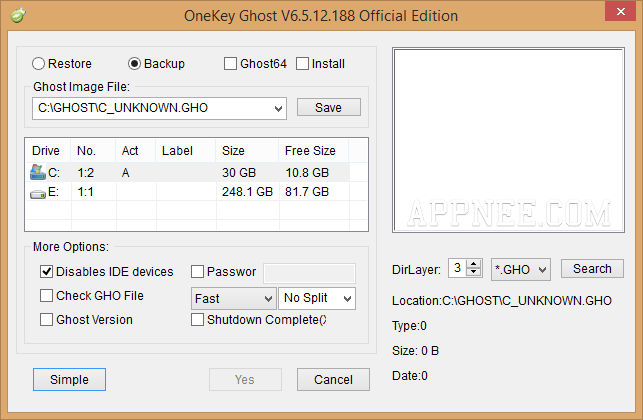Click the Label column header

coord(185,151)
